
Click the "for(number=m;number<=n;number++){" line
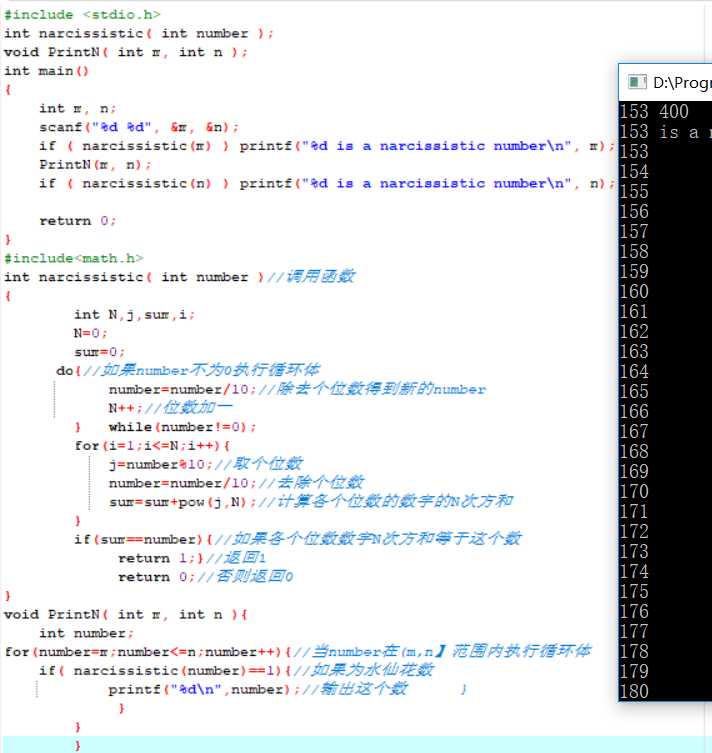298,652
